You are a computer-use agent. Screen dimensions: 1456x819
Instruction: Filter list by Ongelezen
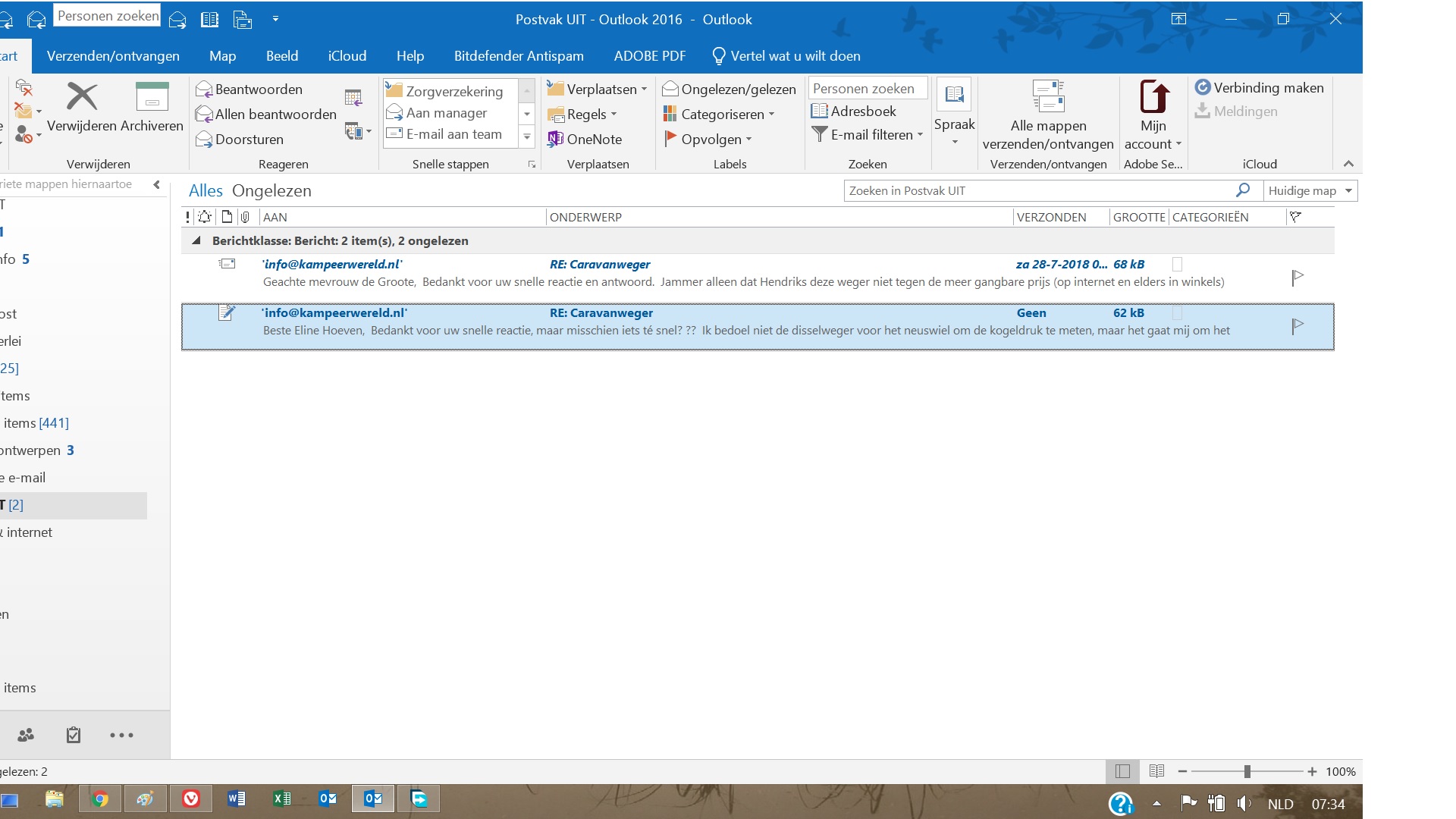tap(271, 191)
